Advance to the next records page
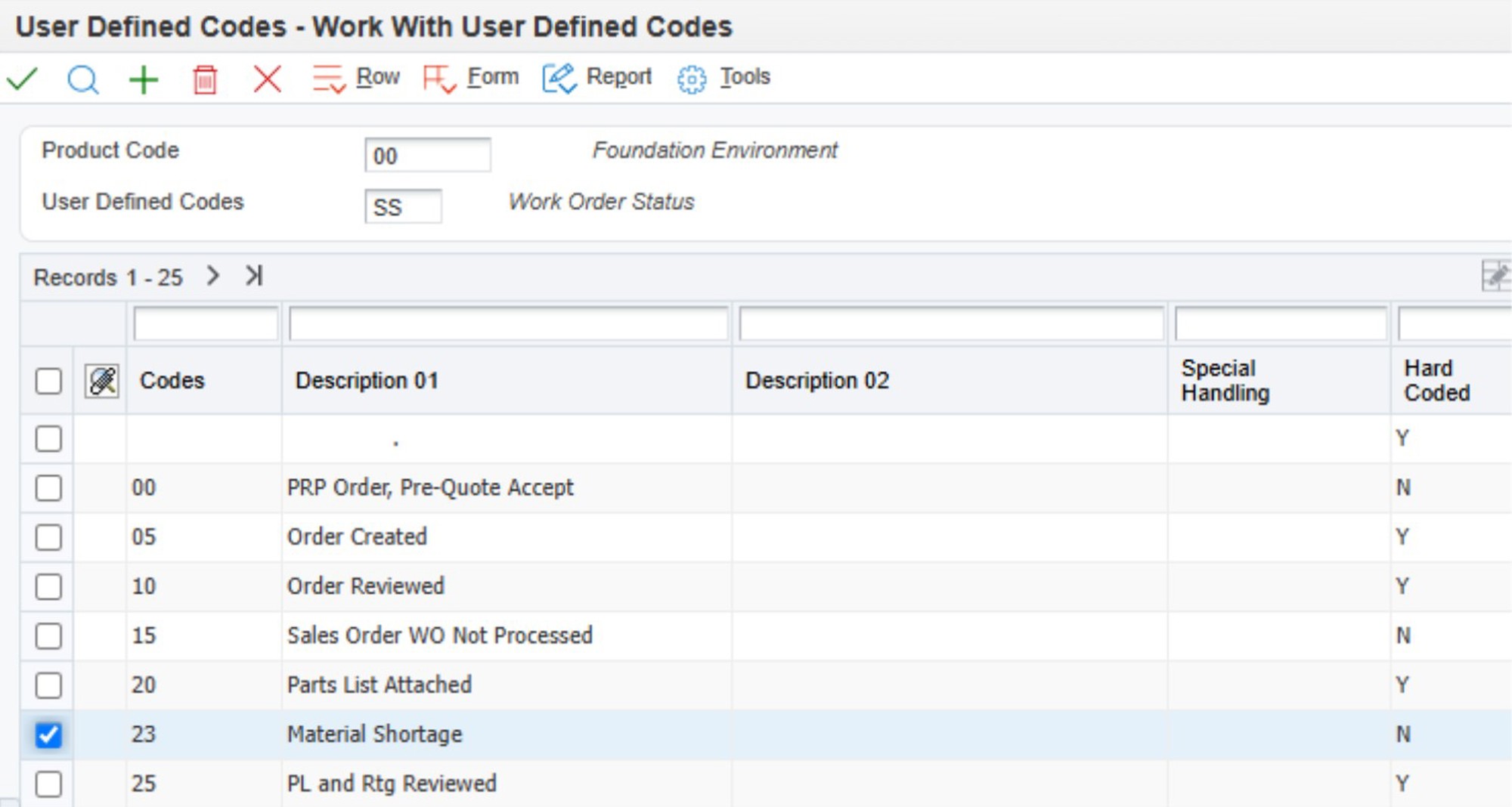The image size is (1512, 807). 213,276
